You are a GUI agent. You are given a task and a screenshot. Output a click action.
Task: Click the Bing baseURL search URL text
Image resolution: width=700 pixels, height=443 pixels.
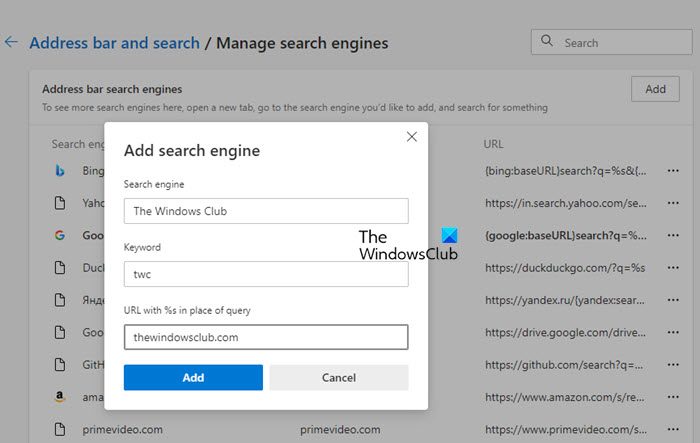pos(566,171)
